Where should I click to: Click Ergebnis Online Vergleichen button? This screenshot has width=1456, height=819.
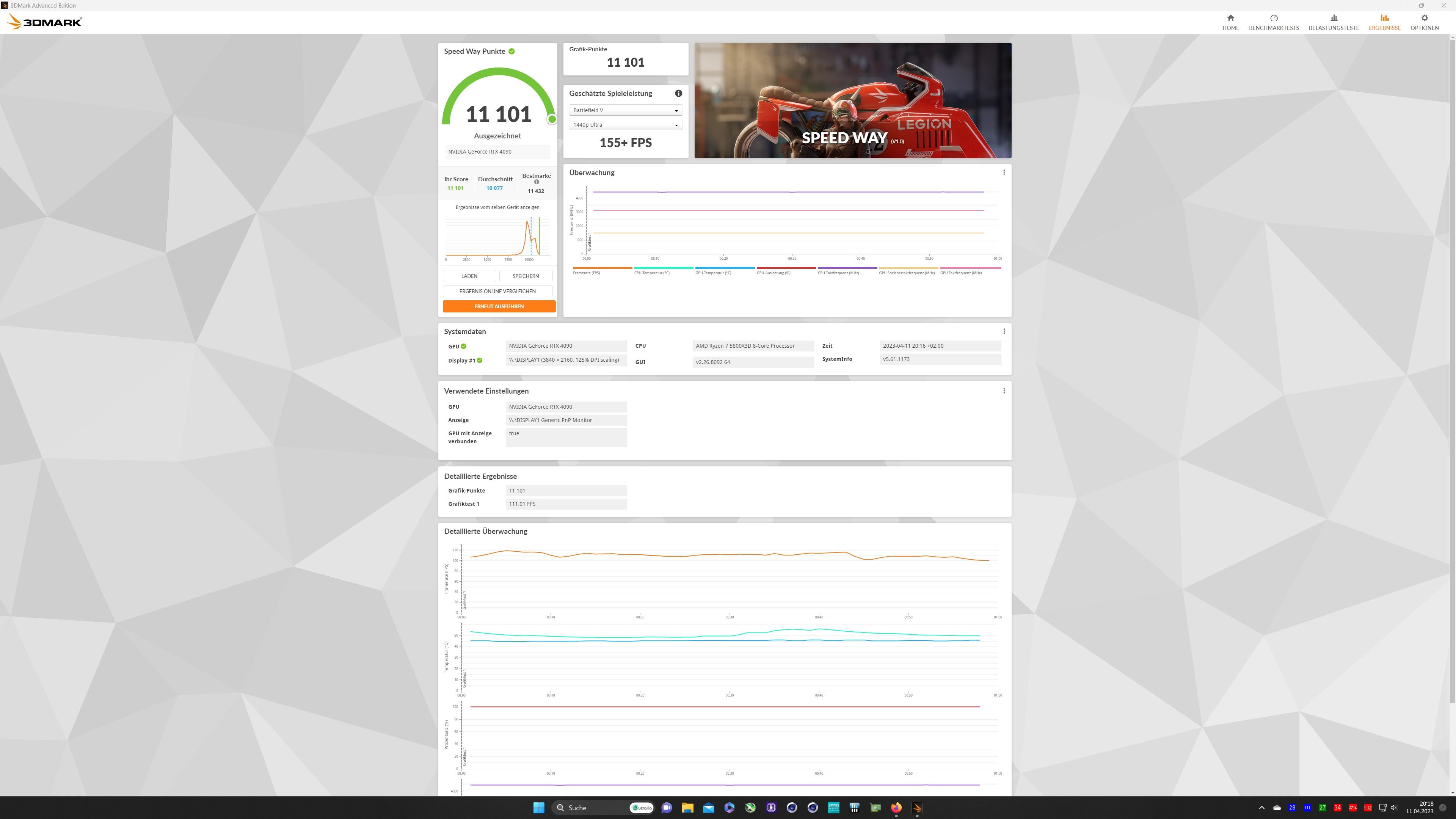pyautogui.click(x=497, y=291)
